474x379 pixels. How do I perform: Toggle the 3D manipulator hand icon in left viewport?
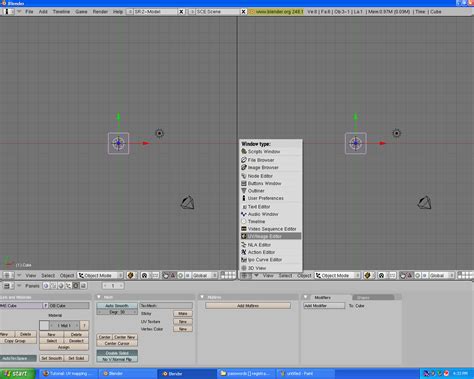tap(165, 275)
